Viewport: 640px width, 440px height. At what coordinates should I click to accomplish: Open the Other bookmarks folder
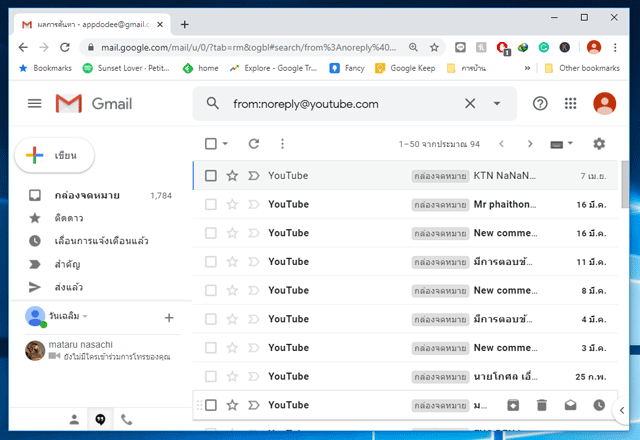coord(582,68)
